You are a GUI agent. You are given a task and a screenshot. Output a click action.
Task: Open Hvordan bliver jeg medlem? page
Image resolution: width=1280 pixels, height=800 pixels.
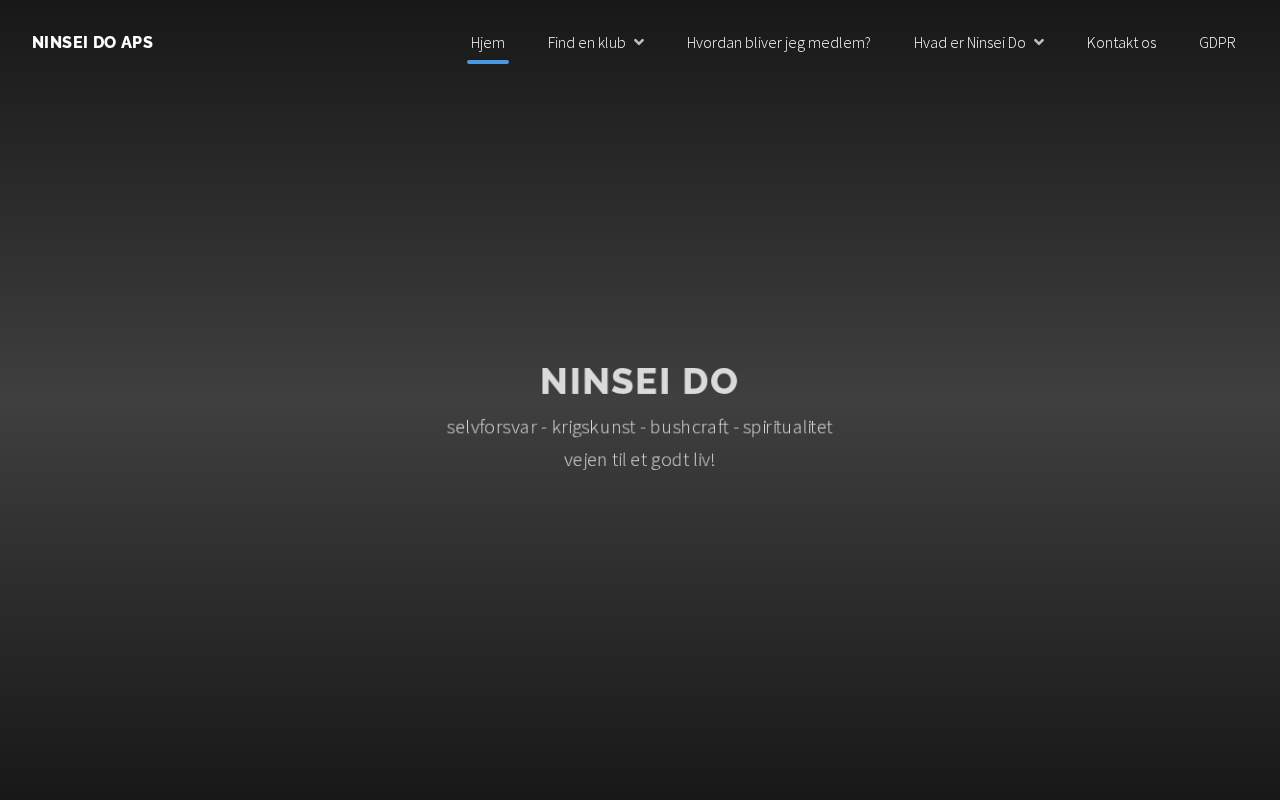tap(779, 42)
